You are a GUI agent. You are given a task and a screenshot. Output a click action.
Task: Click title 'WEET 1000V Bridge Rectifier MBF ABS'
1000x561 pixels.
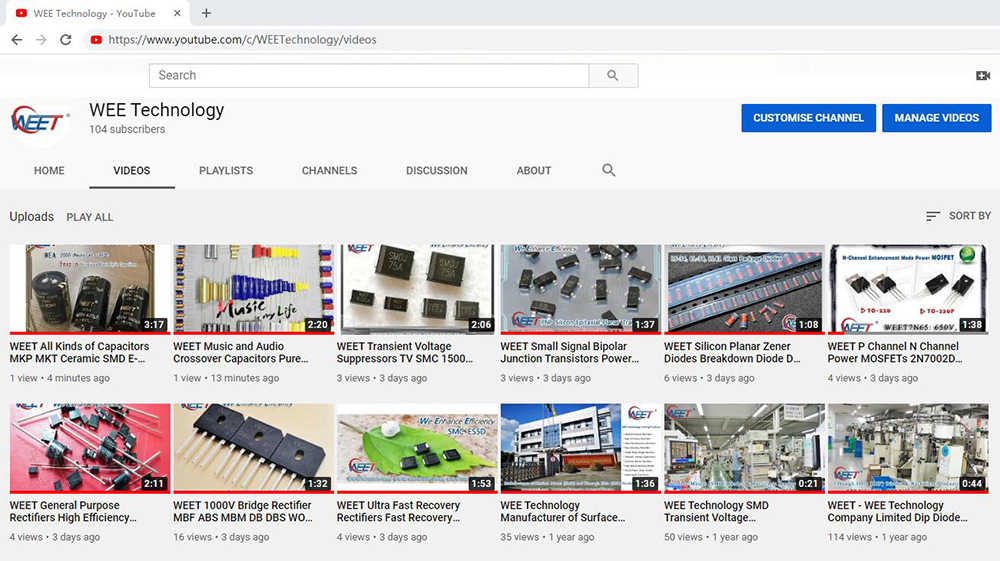[x=243, y=511]
